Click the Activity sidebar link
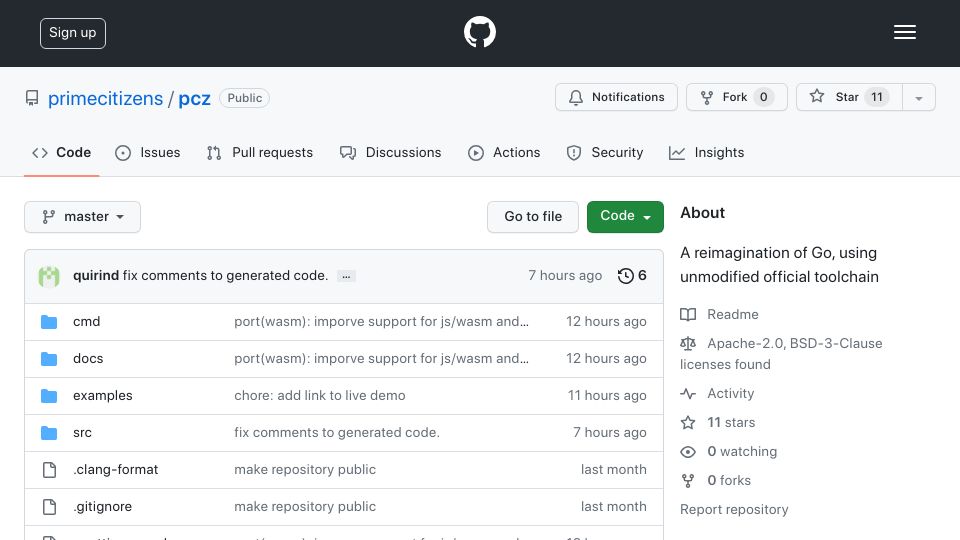Viewport: 960px width, 540px height. pyautogui.click(x=730, y=393)
